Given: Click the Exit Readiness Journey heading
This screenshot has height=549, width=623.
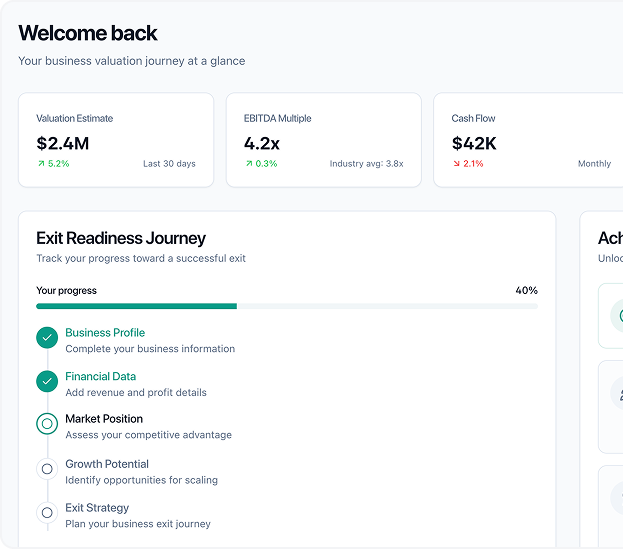Looking at the screenshot, I should click(x=121, y=238).
